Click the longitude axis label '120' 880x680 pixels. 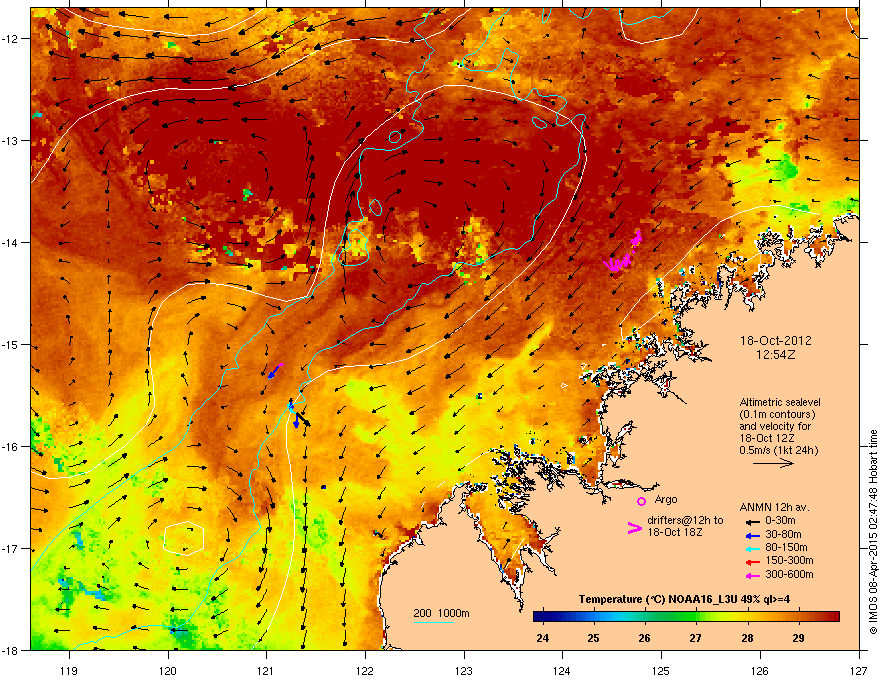(x=168, y=671)
